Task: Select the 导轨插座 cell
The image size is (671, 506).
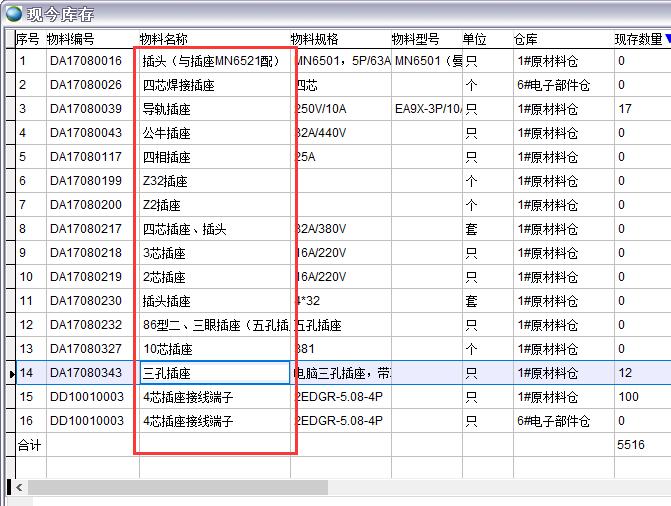Action: click(x=166, y=109)
